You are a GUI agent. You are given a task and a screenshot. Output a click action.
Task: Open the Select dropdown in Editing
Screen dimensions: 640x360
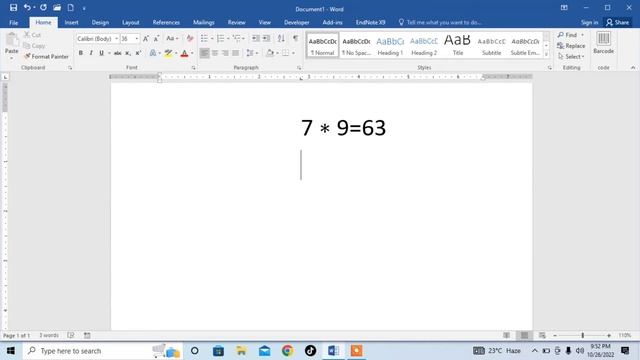click(571, 56)
